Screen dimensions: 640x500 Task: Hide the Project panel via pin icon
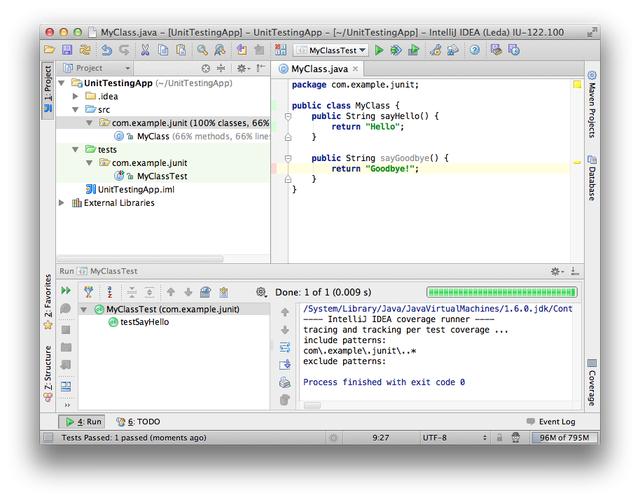(x=260, y=68)
